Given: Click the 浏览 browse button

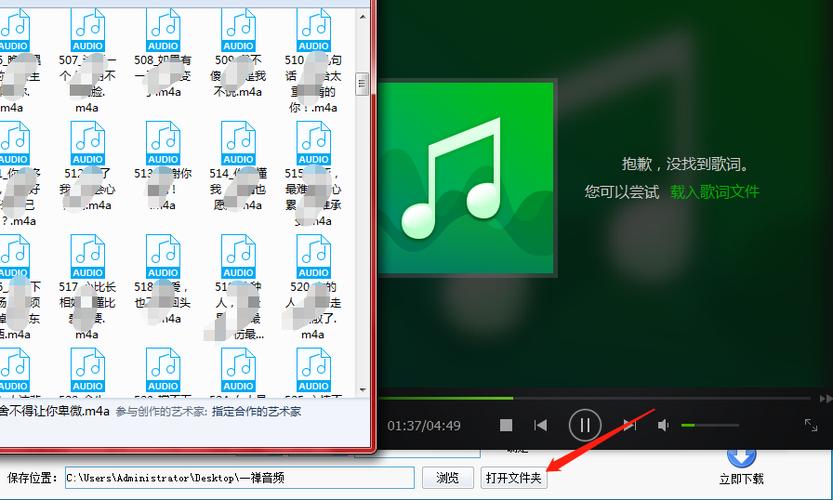Looking at the screenshot, I should (x=447, y=478).
